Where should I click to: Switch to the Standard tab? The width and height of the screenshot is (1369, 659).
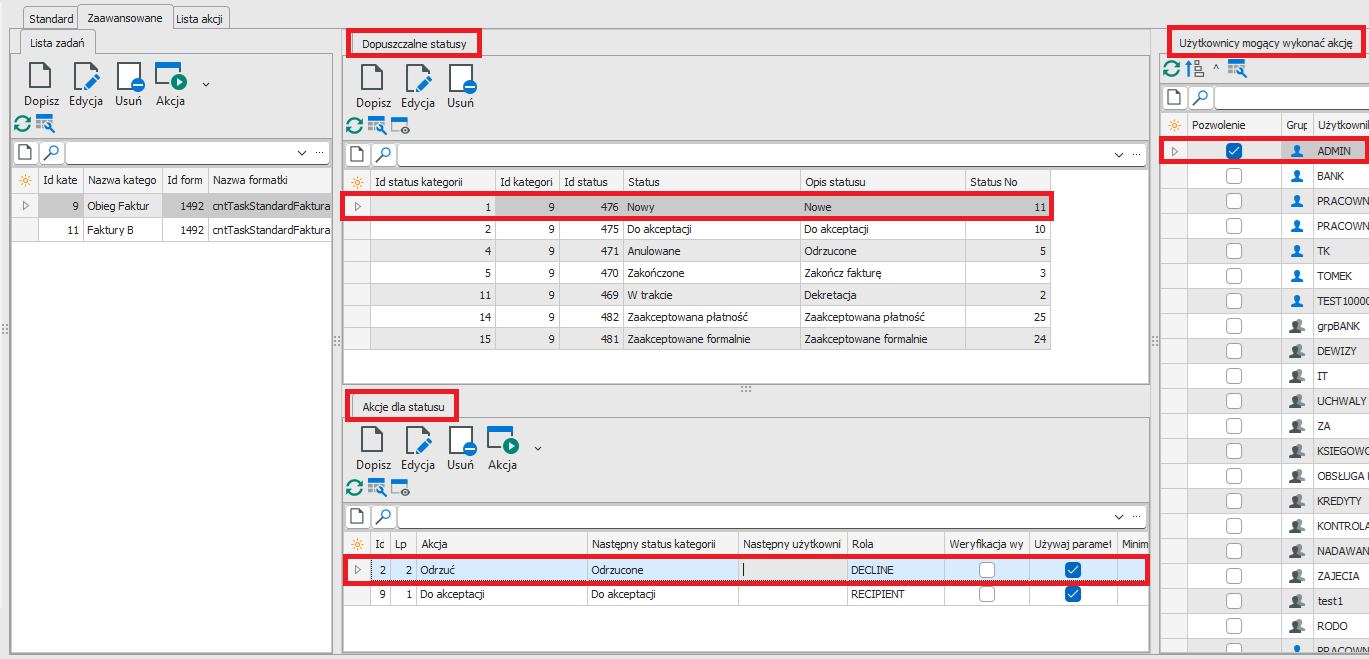pyautogui.click(x=51, y=19)
